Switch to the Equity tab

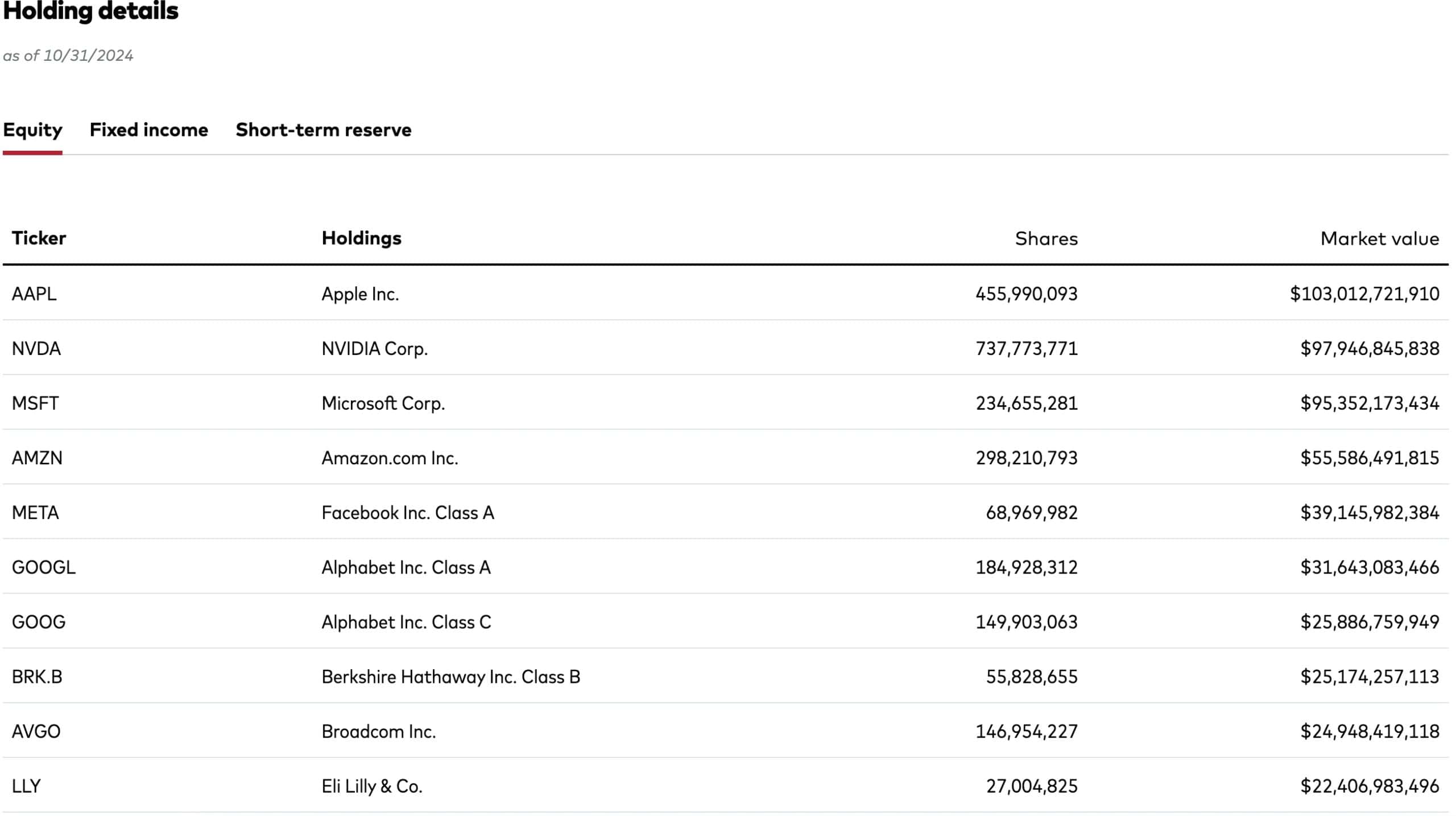(32, 130)
